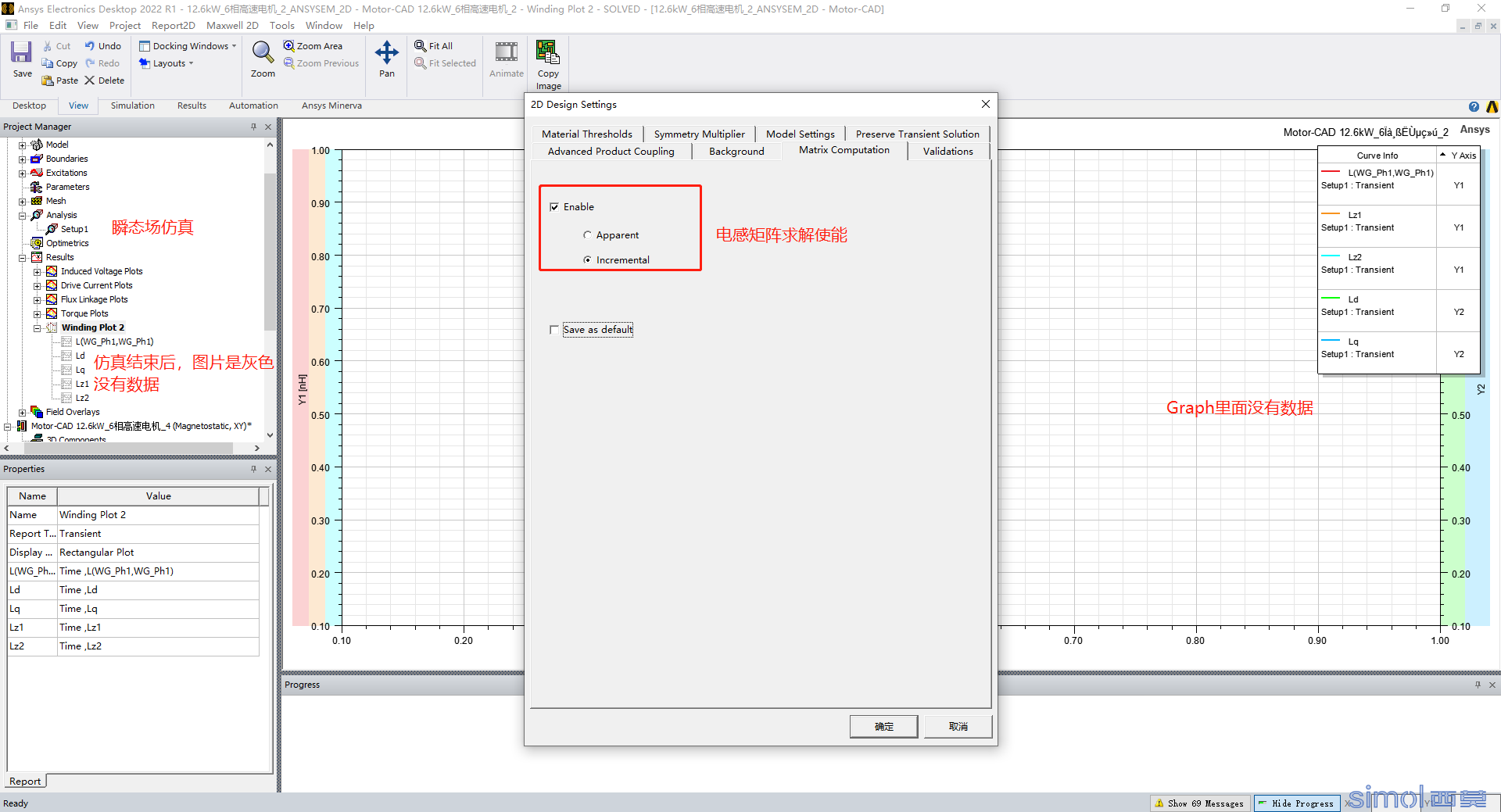This screenshot has width=1501, height=812.
Task: Click the red L(WG_Ph1,WG_Ph1) curve legend swatch
Action: (x=1331, y=172)
